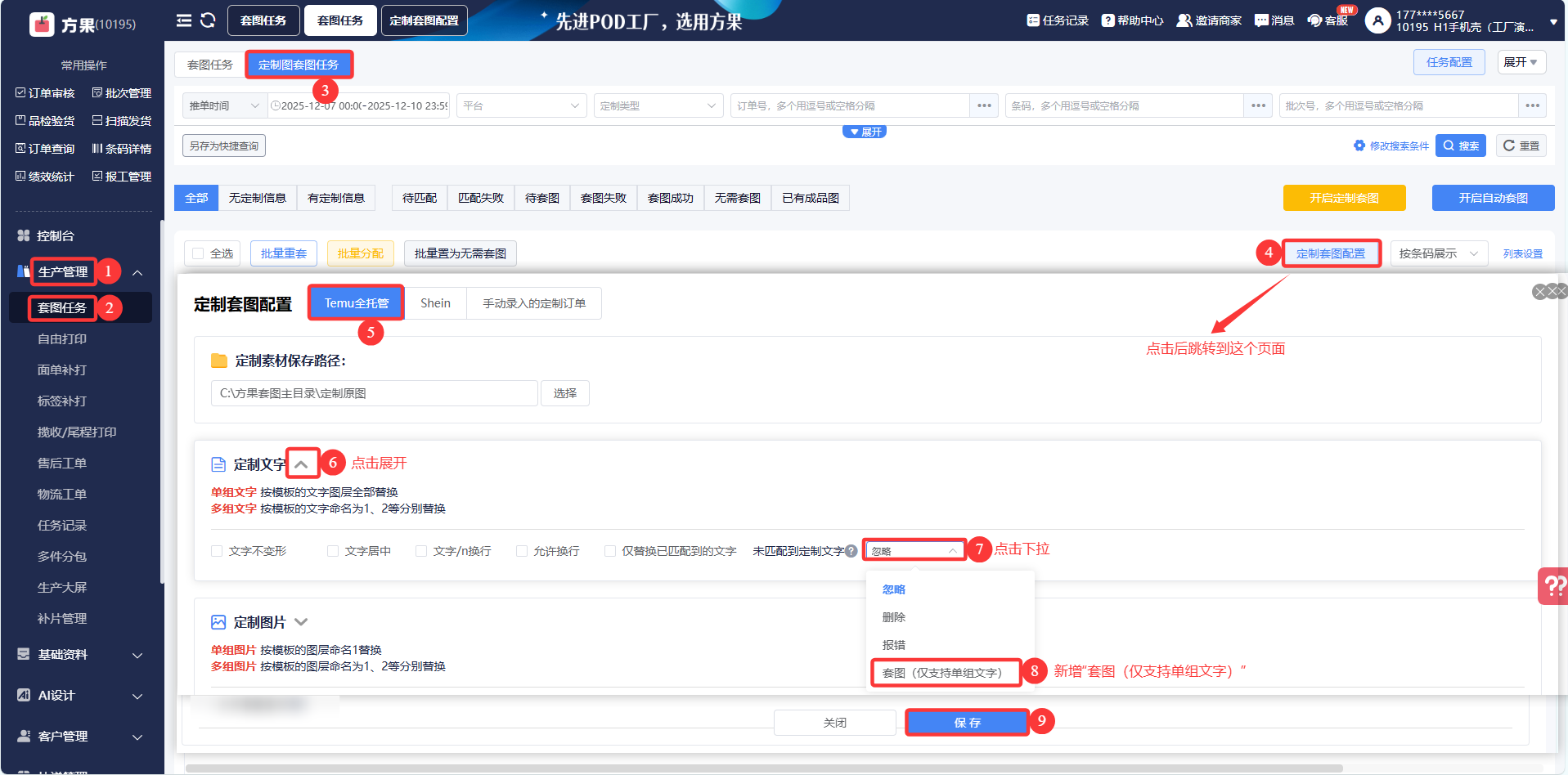Image resolution: width=1568 pixels, height=775 pixels.
Task: Open the 推单时间 dropdown
Action: point(224,105)
